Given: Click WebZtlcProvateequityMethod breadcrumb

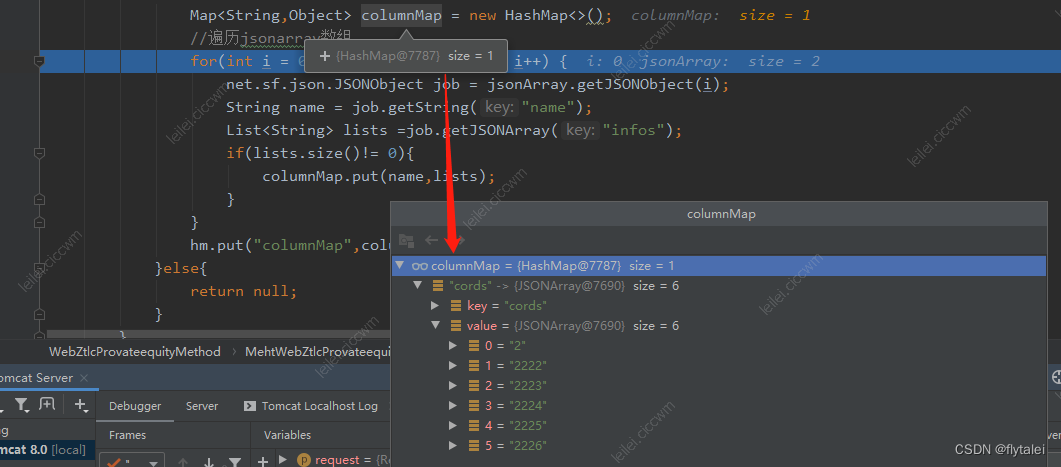Looking at the screenshot, I should (135, 352).
